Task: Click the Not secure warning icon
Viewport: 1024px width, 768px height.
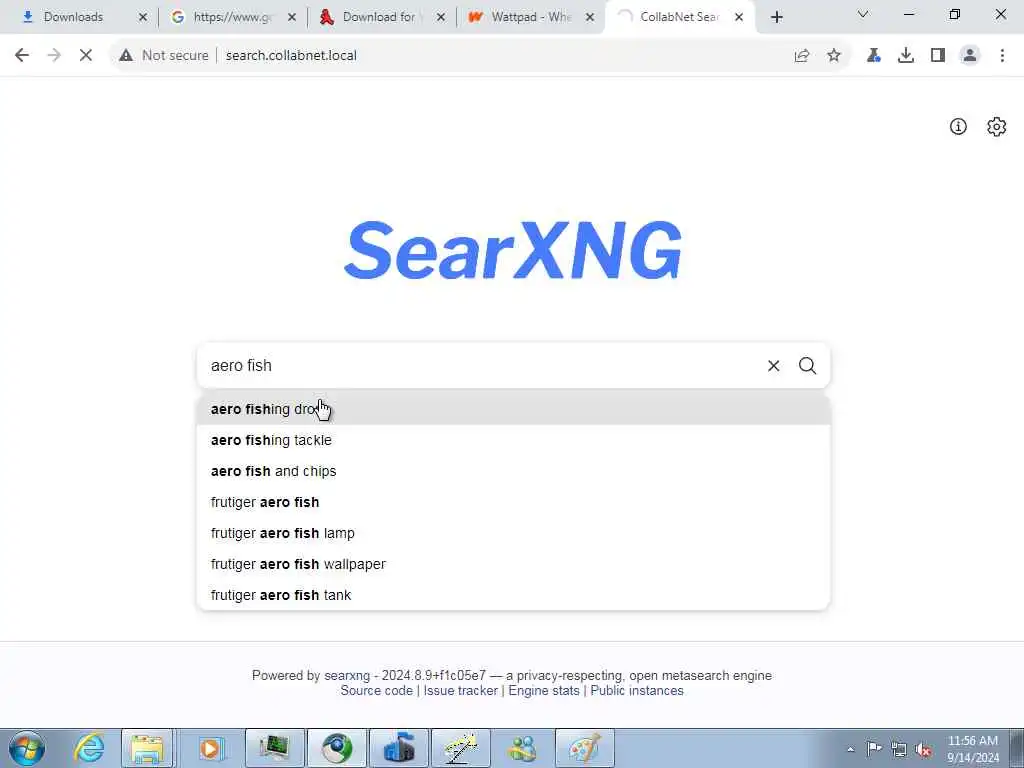Action: click(x=126, y=56)
